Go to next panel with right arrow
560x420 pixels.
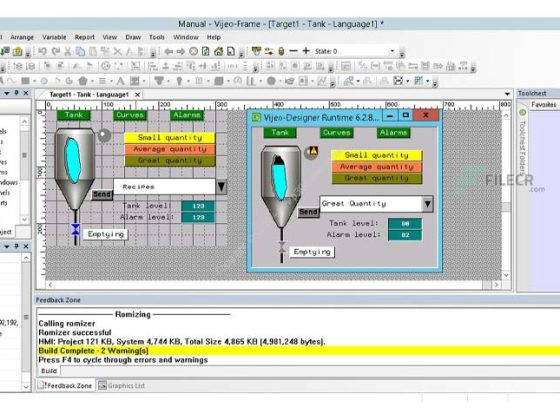(x=181, y=51)
